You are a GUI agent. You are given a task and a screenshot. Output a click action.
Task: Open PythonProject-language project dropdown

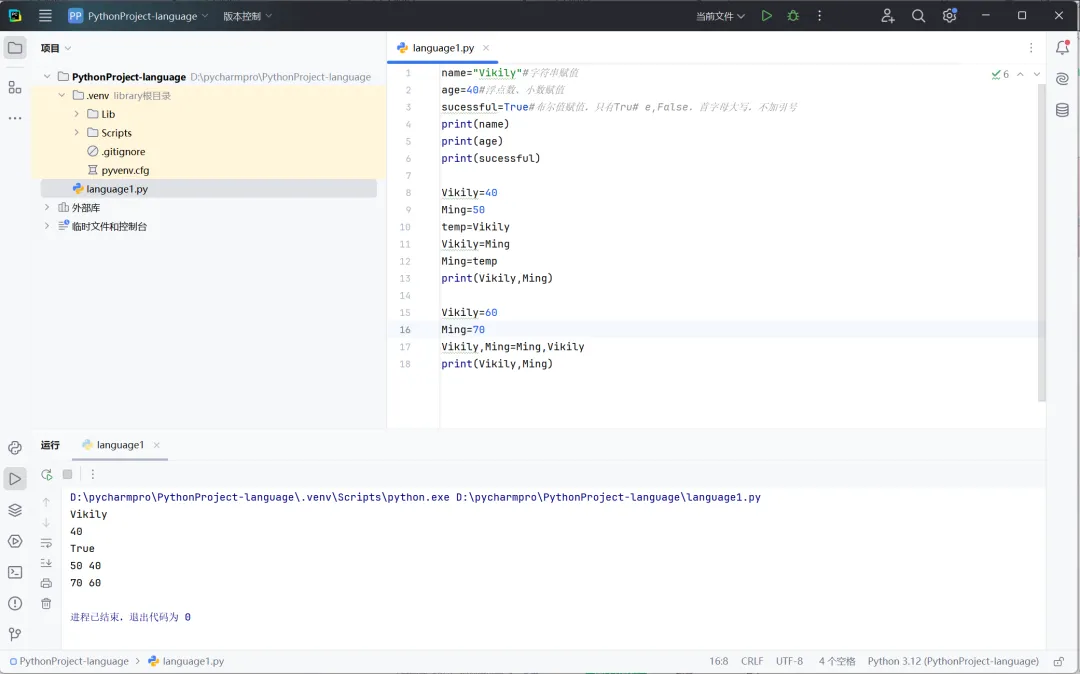point(138,16)
